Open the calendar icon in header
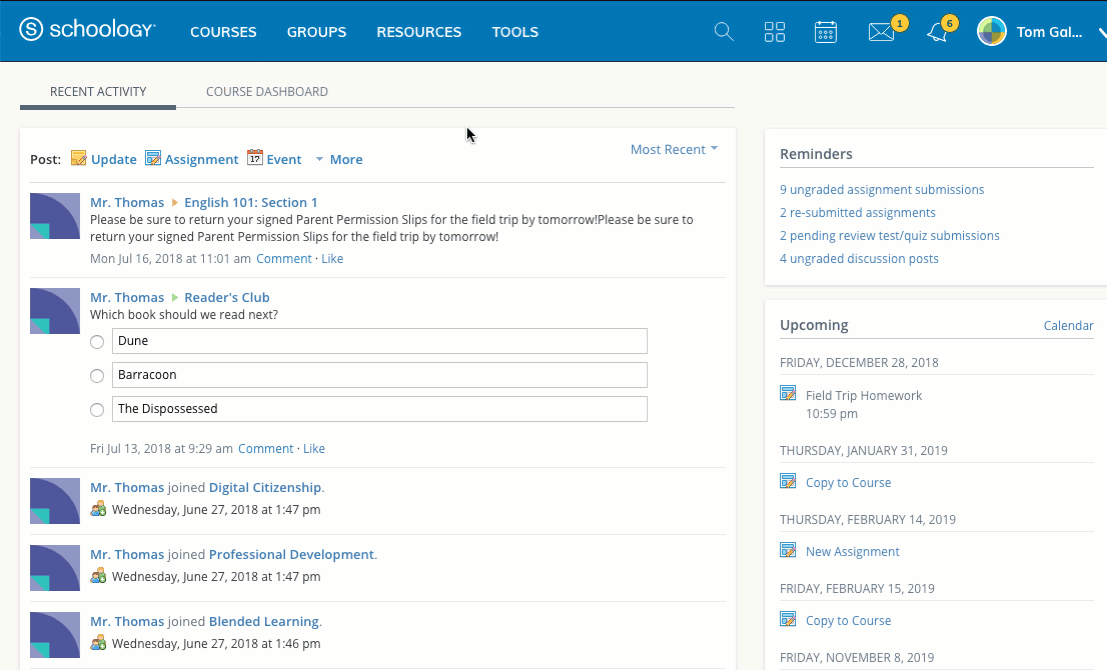The height and width of the screenshot is (670, 1107). tap(826, 32)
